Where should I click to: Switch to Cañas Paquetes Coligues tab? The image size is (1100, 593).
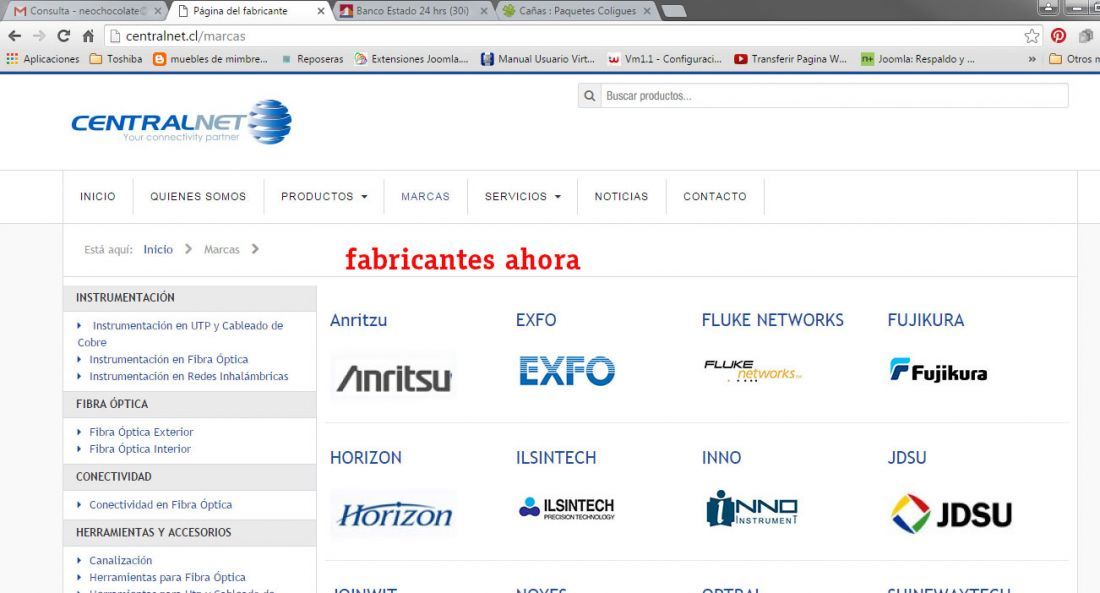tap(577, 11)
